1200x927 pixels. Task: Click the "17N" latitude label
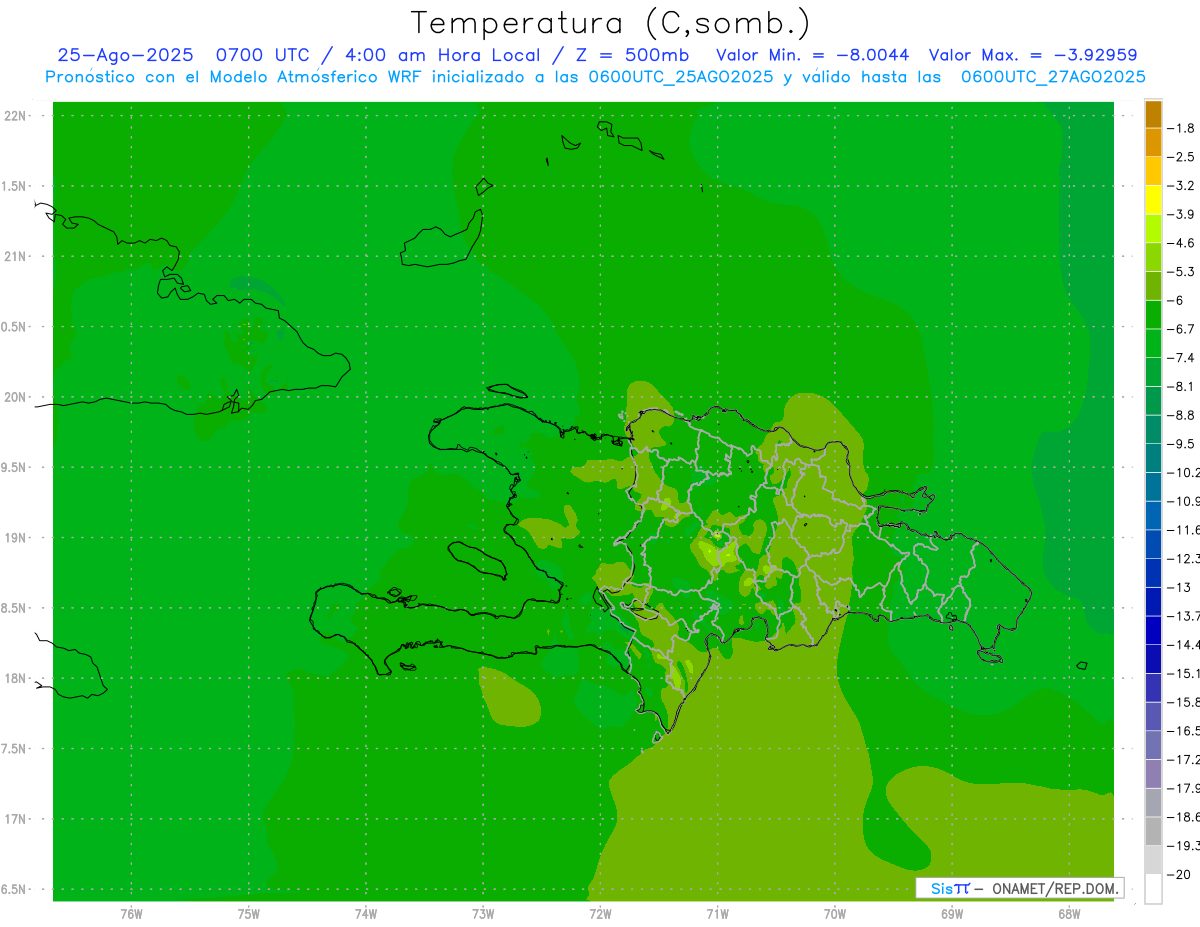[x=17, y=819]
